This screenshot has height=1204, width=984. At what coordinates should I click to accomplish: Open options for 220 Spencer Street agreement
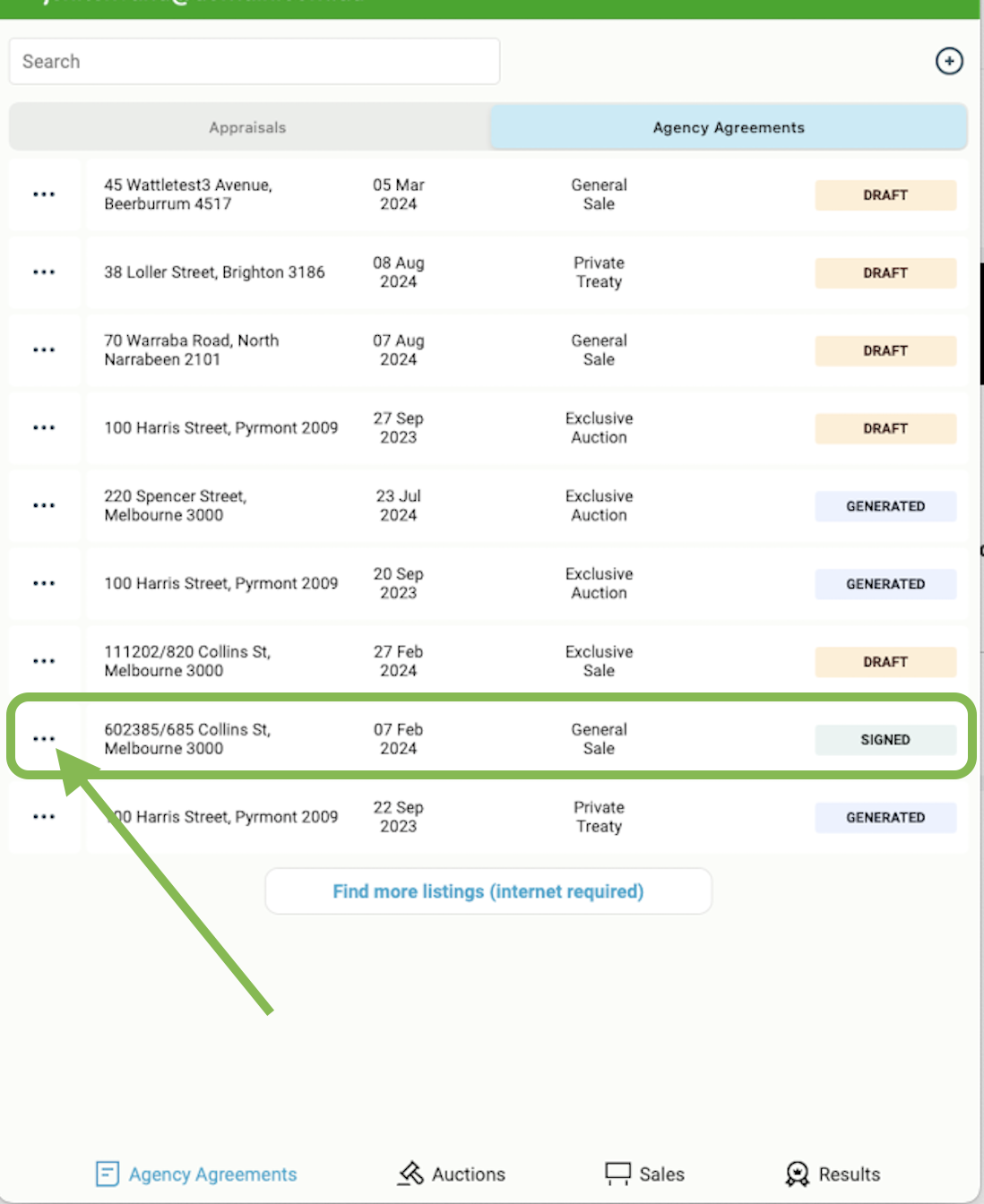[44, 506]
